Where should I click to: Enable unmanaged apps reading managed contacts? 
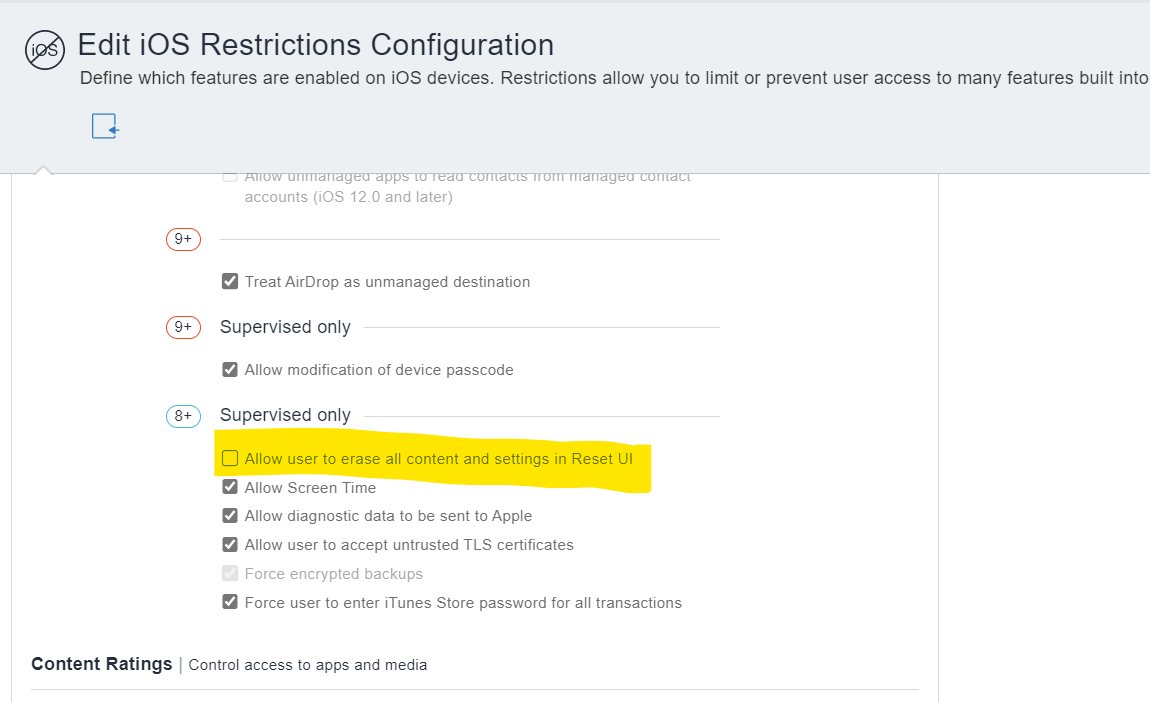coord(230,175)
